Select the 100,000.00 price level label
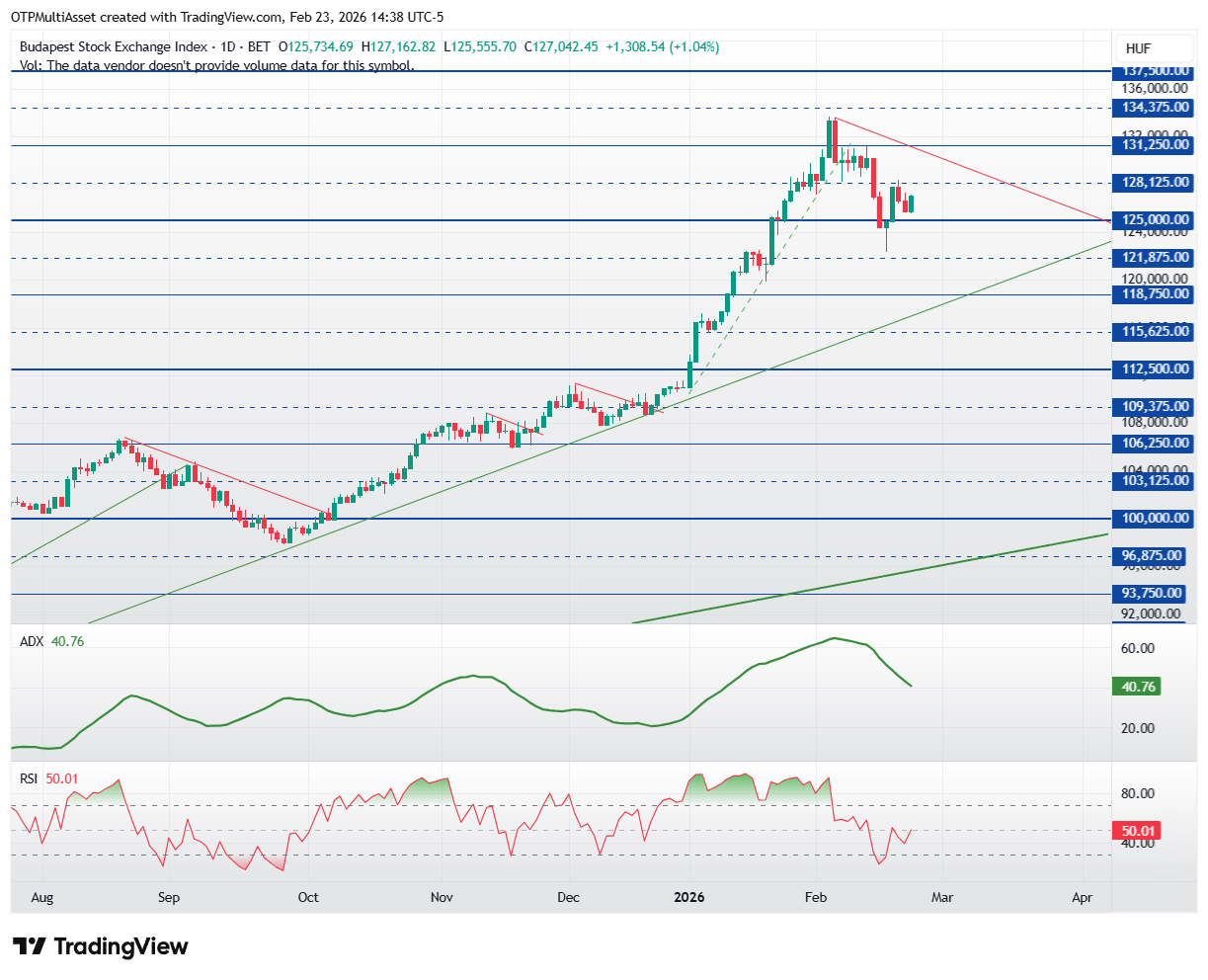Image resolution: width=1208 pixels, height=980 pixels. (x=1153, y=518)
